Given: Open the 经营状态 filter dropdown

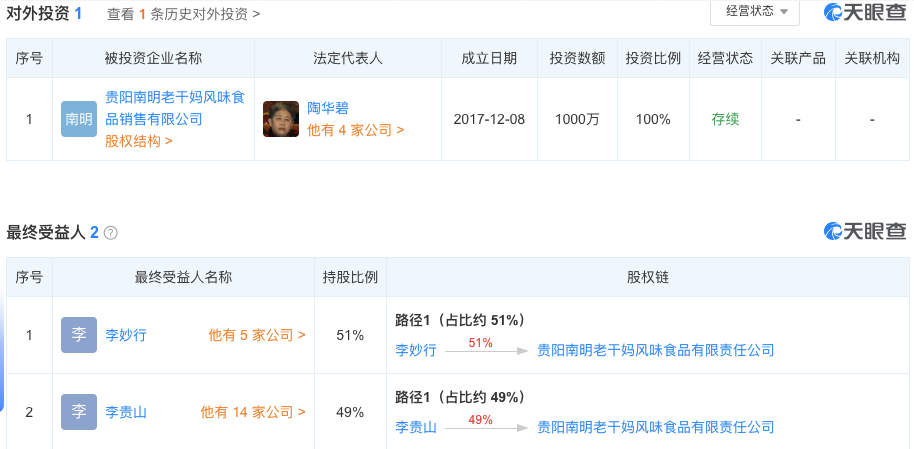Looking at the screenshot, I should click(754, 11).
